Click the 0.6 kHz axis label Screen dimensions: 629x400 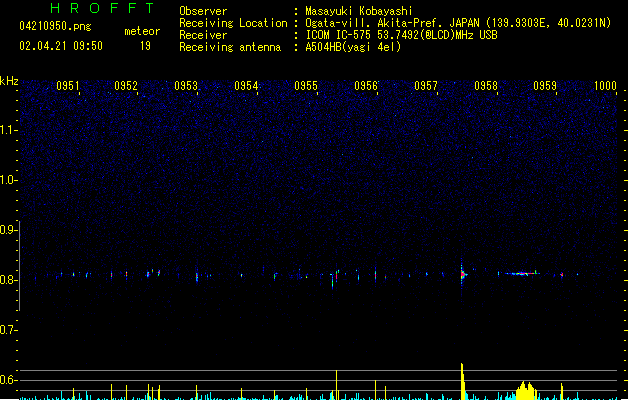click(8, 380)
